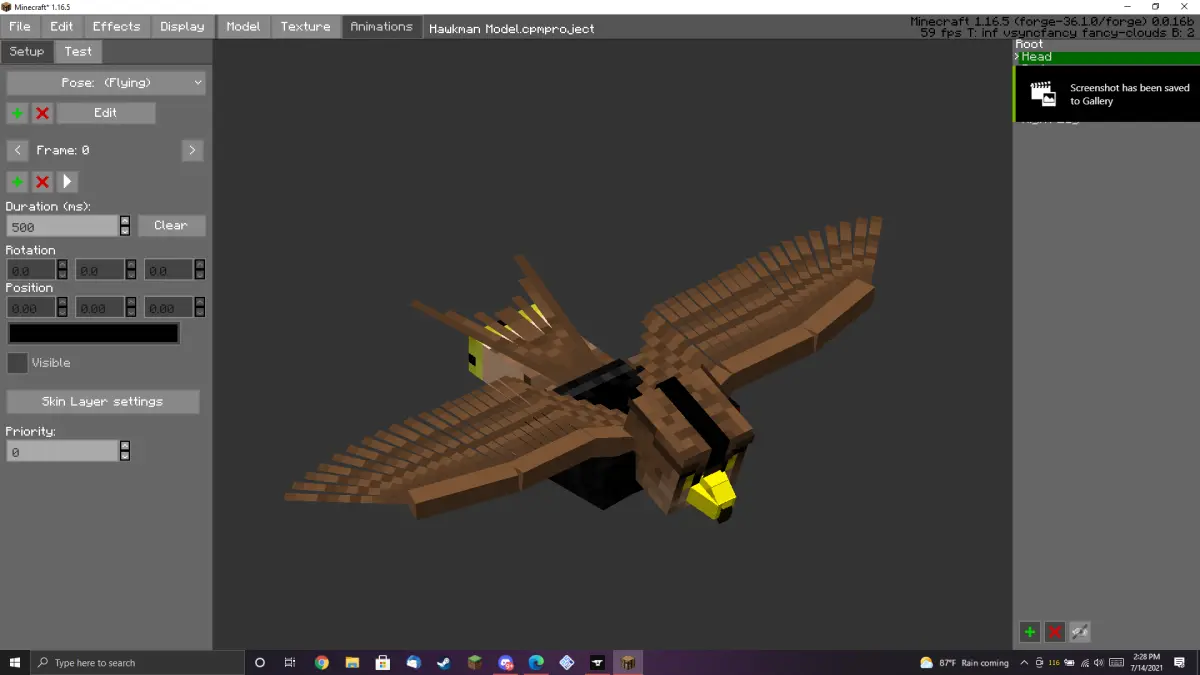This screenshot has height=675, width=1200.
Task: Select the Test sub-tab
Action: 78,52
